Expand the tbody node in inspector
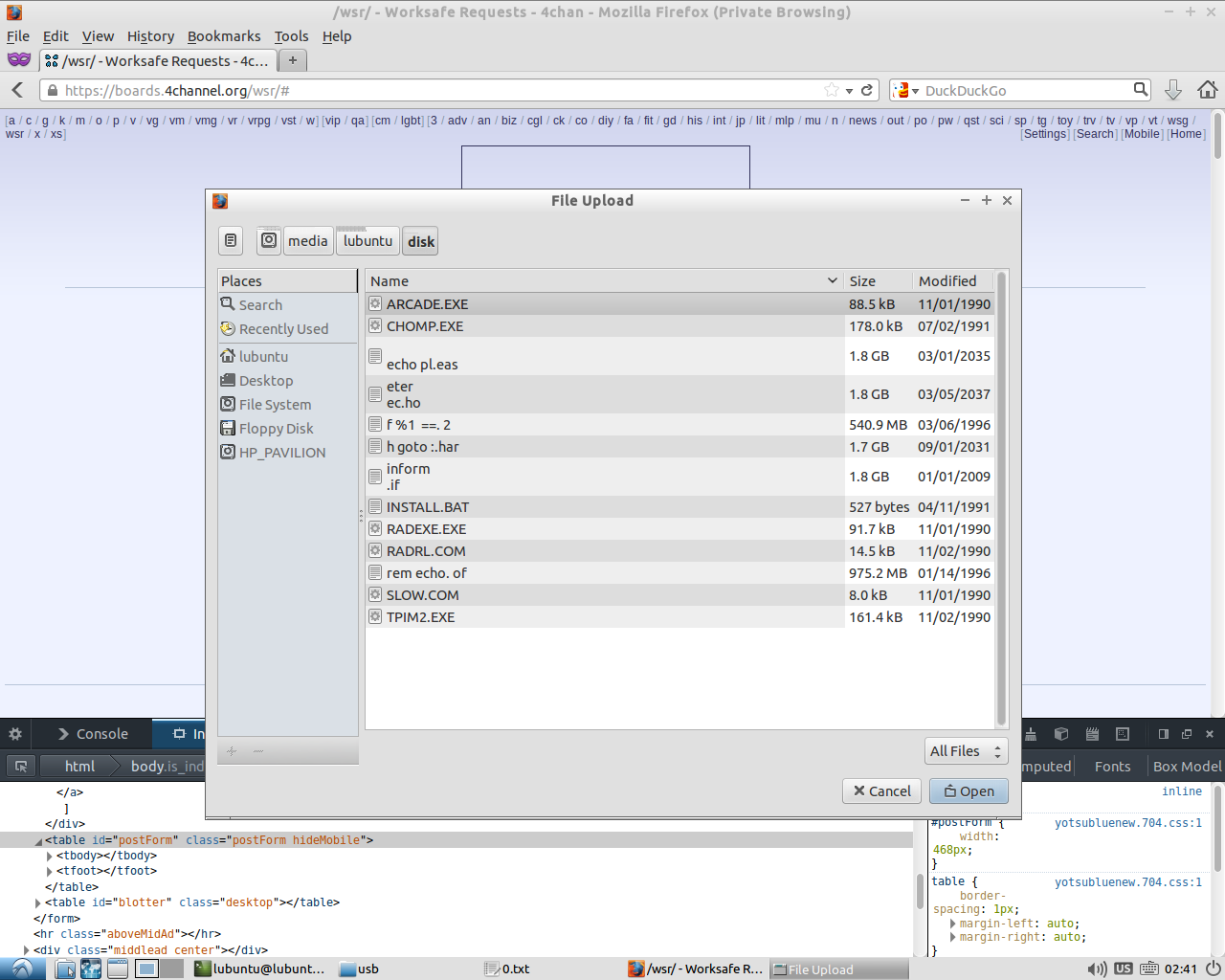The height and width of the screenshot is (980, 1225). [50, 856]
